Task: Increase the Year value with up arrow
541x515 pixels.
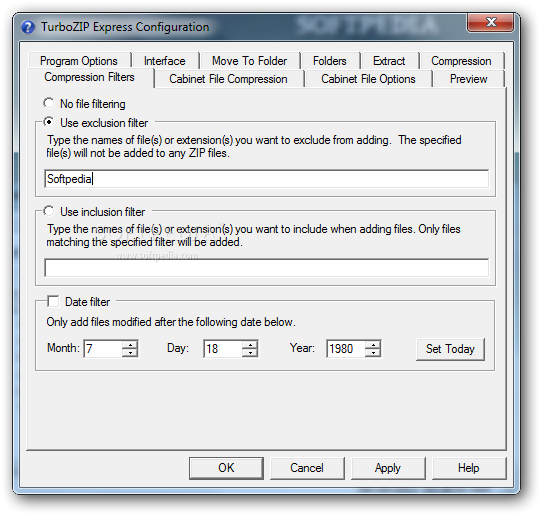Action: (373, 345)
